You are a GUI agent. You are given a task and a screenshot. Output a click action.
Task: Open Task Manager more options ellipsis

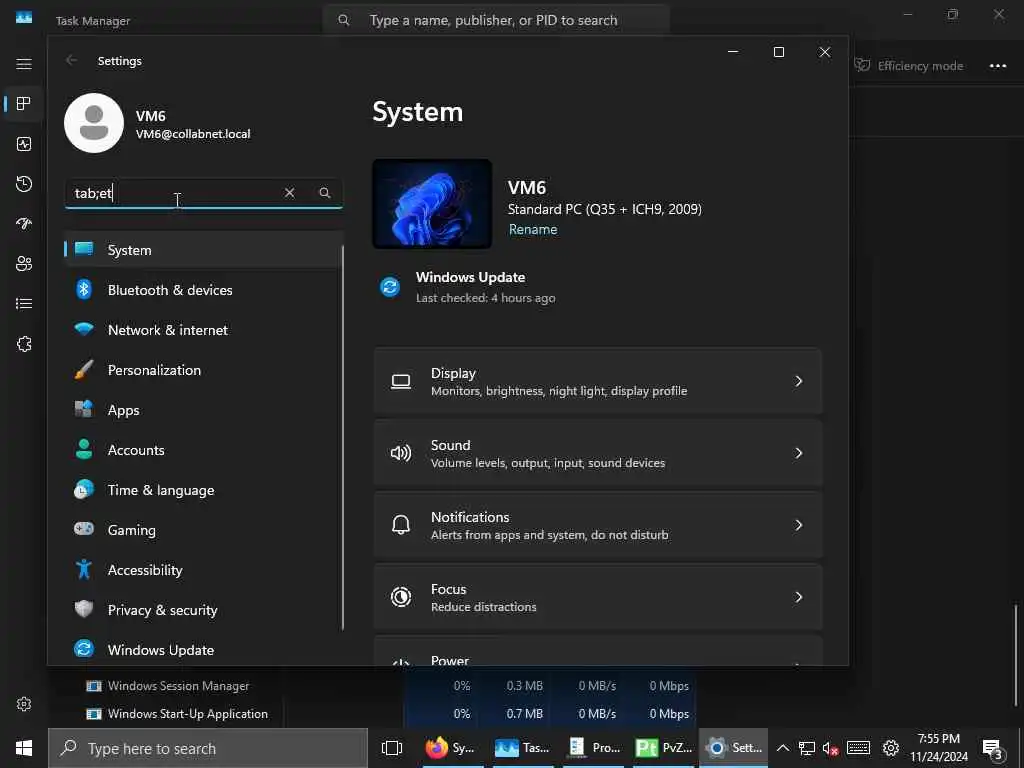998,65
